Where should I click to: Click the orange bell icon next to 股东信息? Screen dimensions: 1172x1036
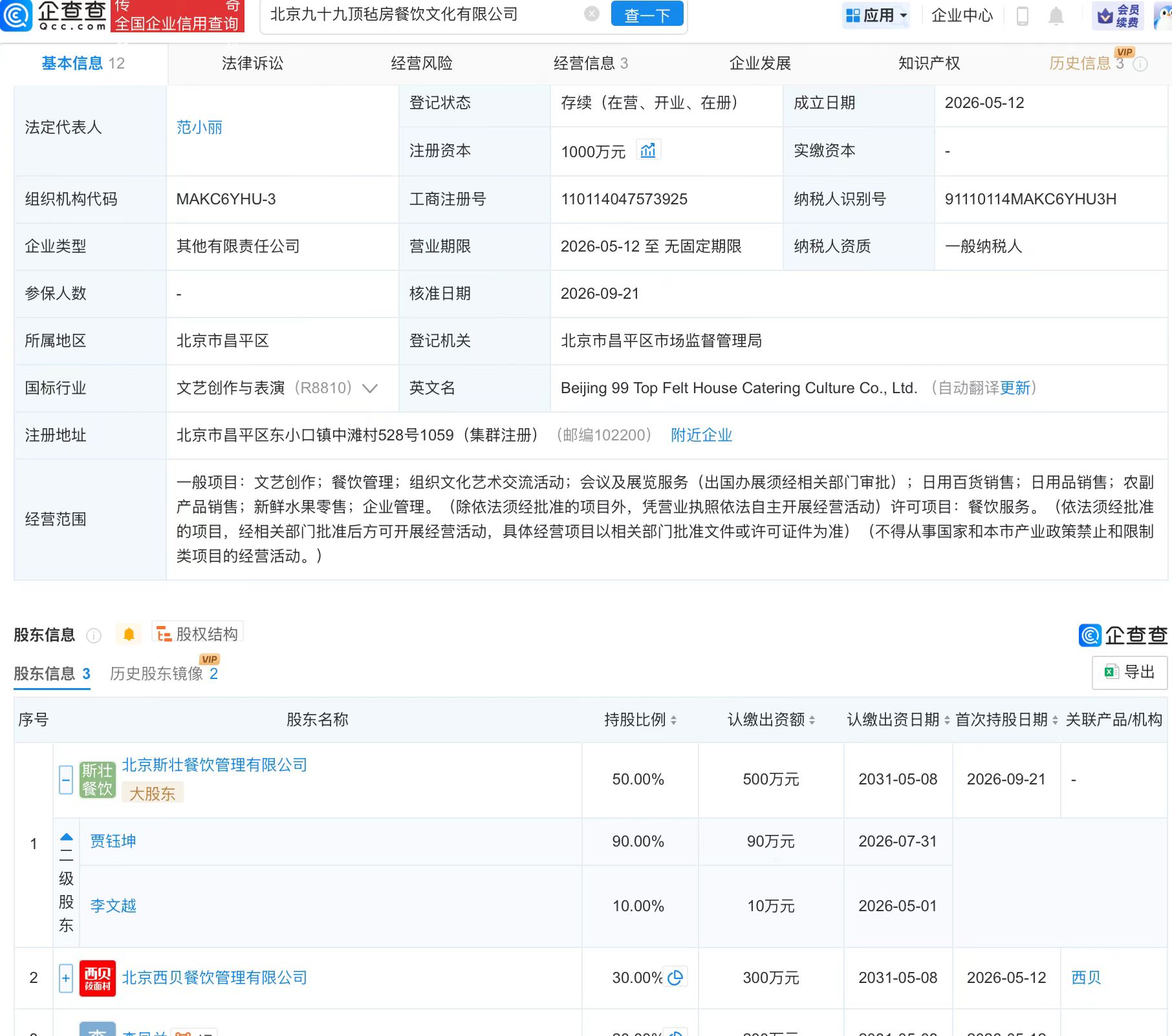129,634
